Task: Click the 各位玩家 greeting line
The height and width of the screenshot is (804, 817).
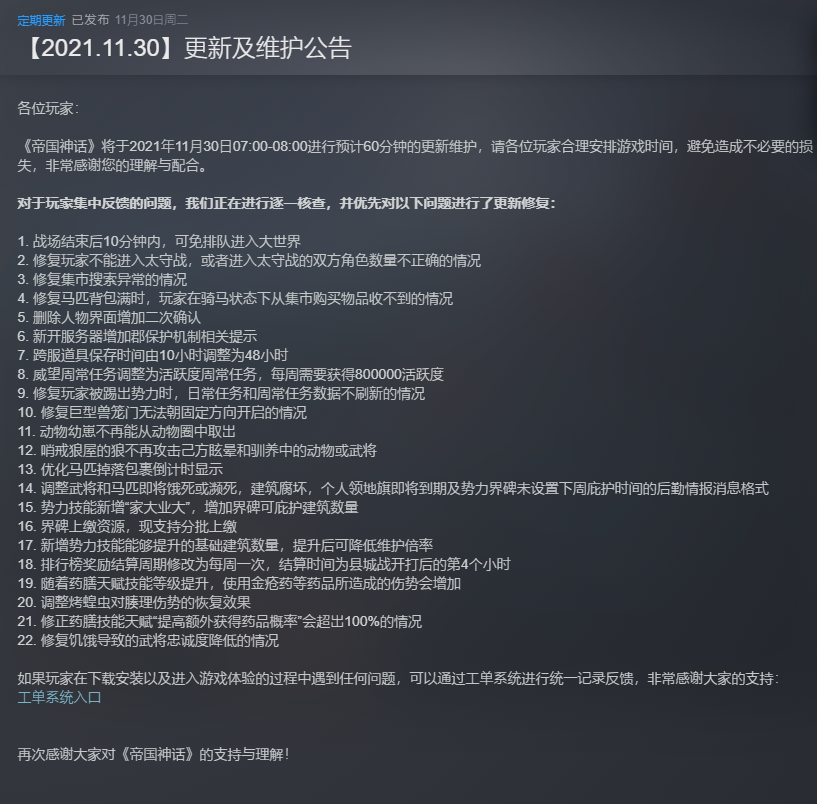Action: [x=48, y=108]
